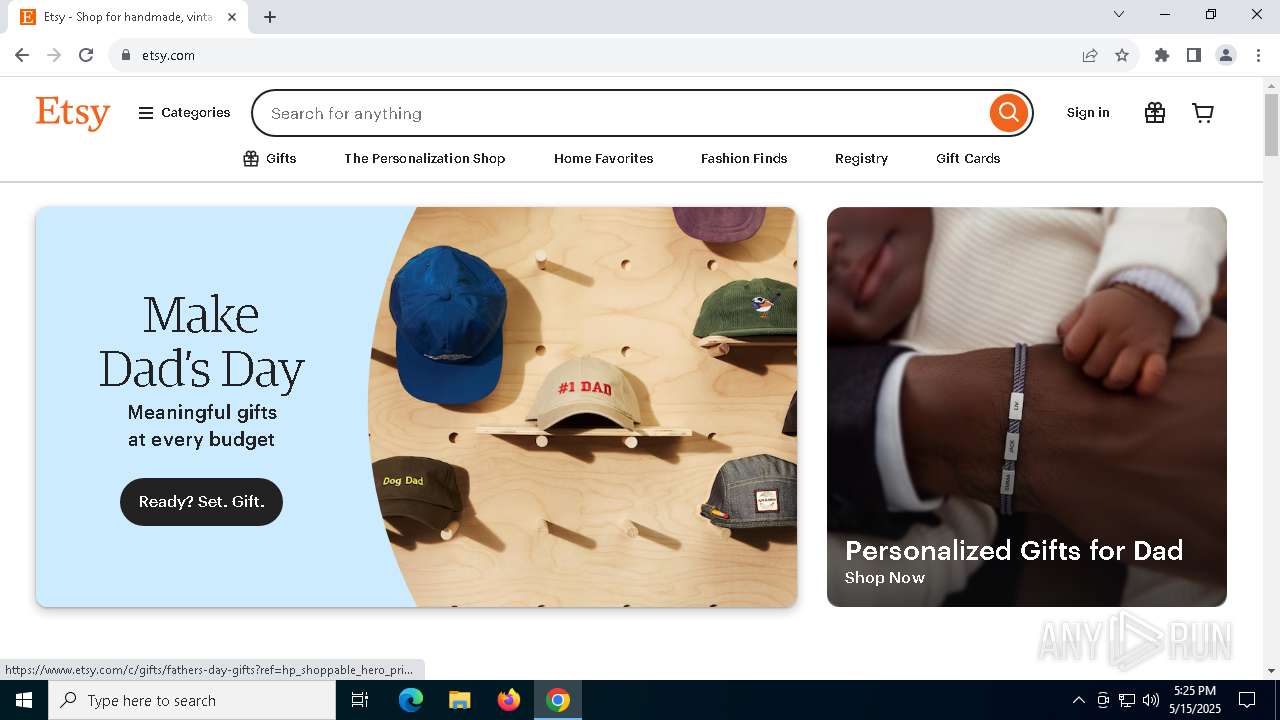This screenshot has height=720, width=1280.
Task: Focus the Search for anything field
Action: (620, 113)
